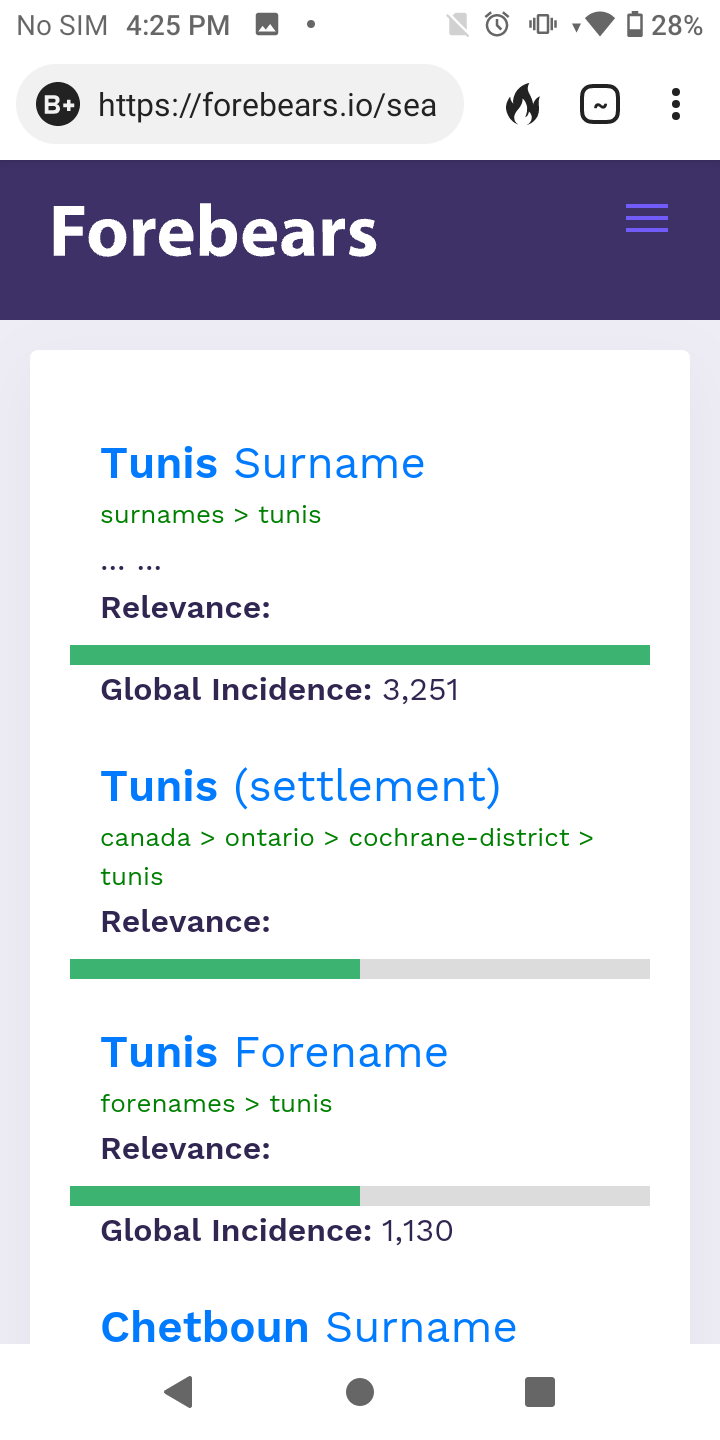The height and width of the screenshot is (1440, 720).
Task: Open the hamburger menu in the Forebears header
Action: (x=647, y=217)
